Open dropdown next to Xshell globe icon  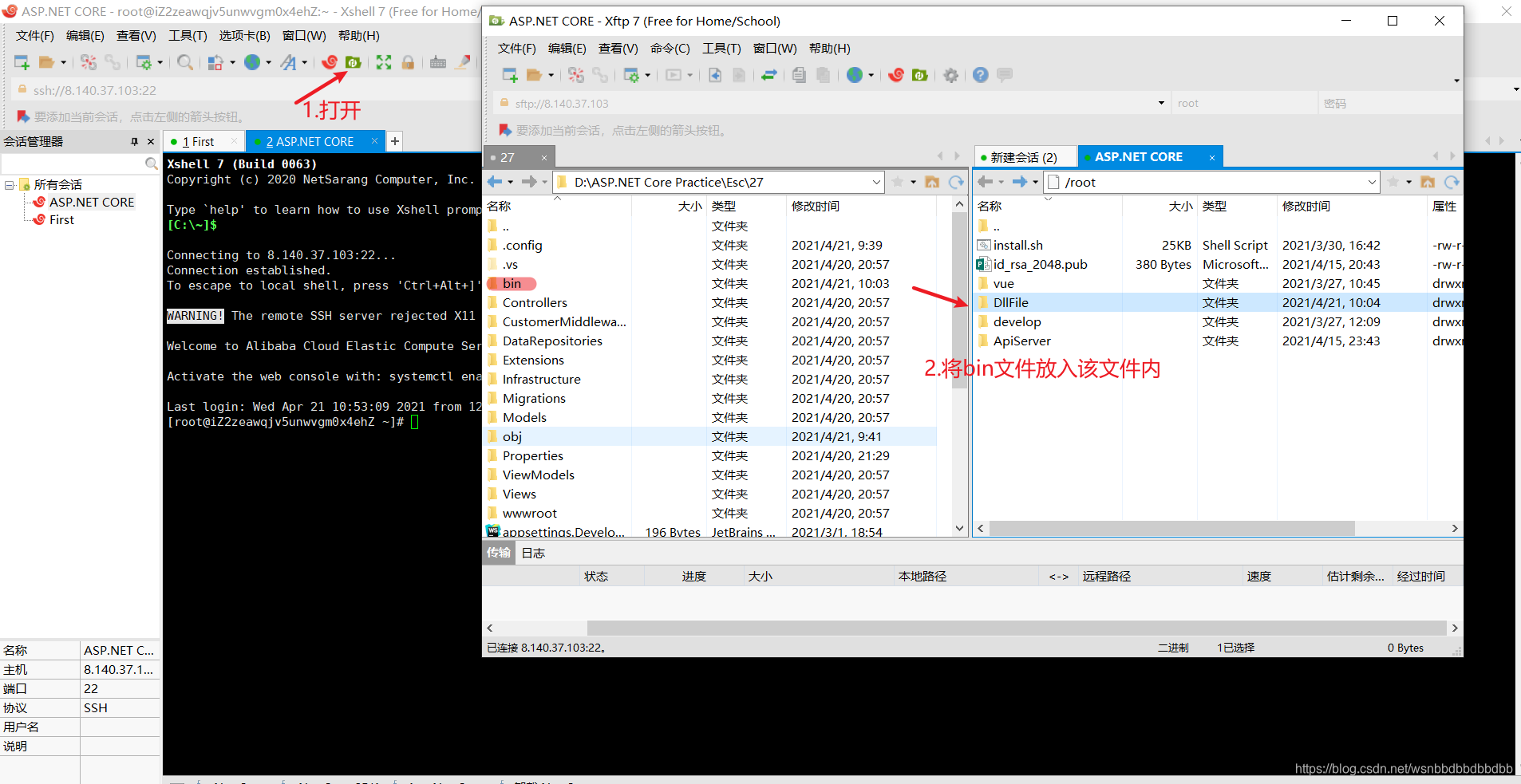[x=269, y=62]
